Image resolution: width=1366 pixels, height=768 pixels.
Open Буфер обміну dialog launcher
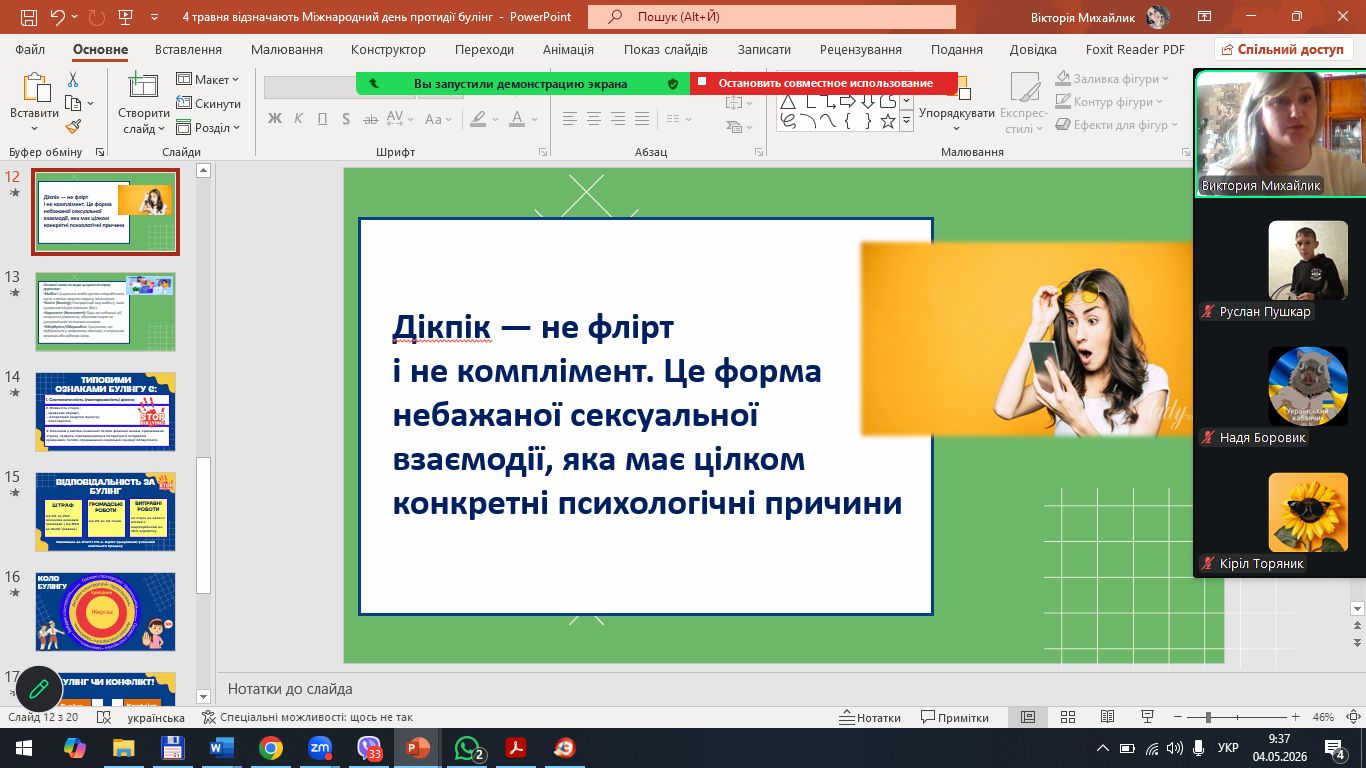[100, 153]
